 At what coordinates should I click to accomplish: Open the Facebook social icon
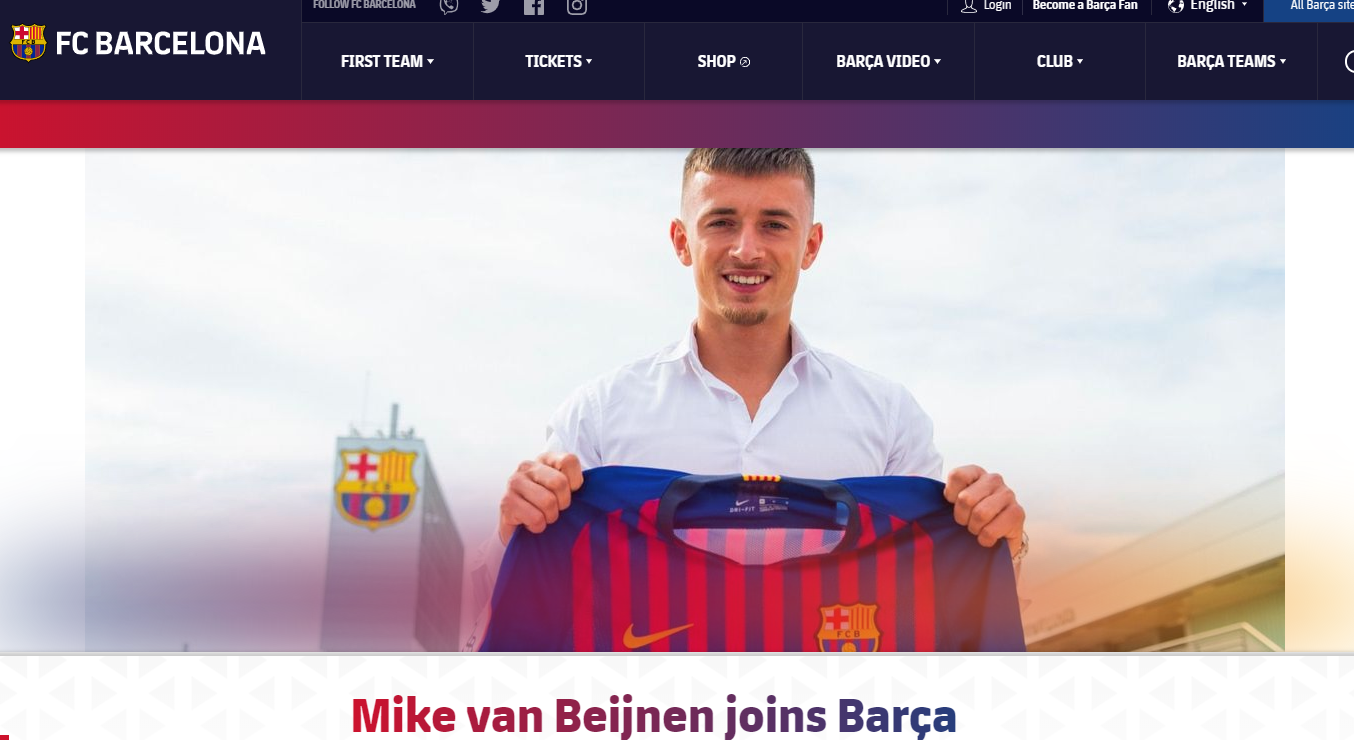(534, 6)
